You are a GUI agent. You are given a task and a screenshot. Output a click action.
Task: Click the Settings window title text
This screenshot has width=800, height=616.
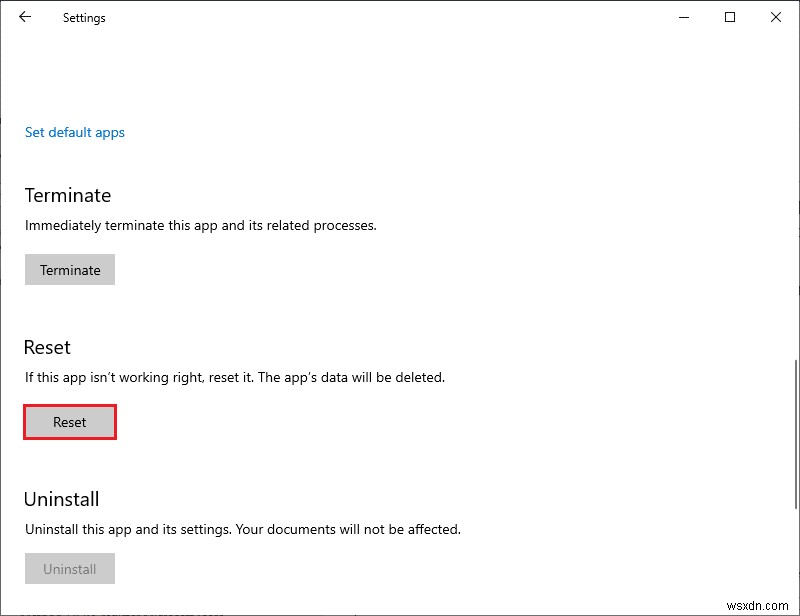[84, 17]
